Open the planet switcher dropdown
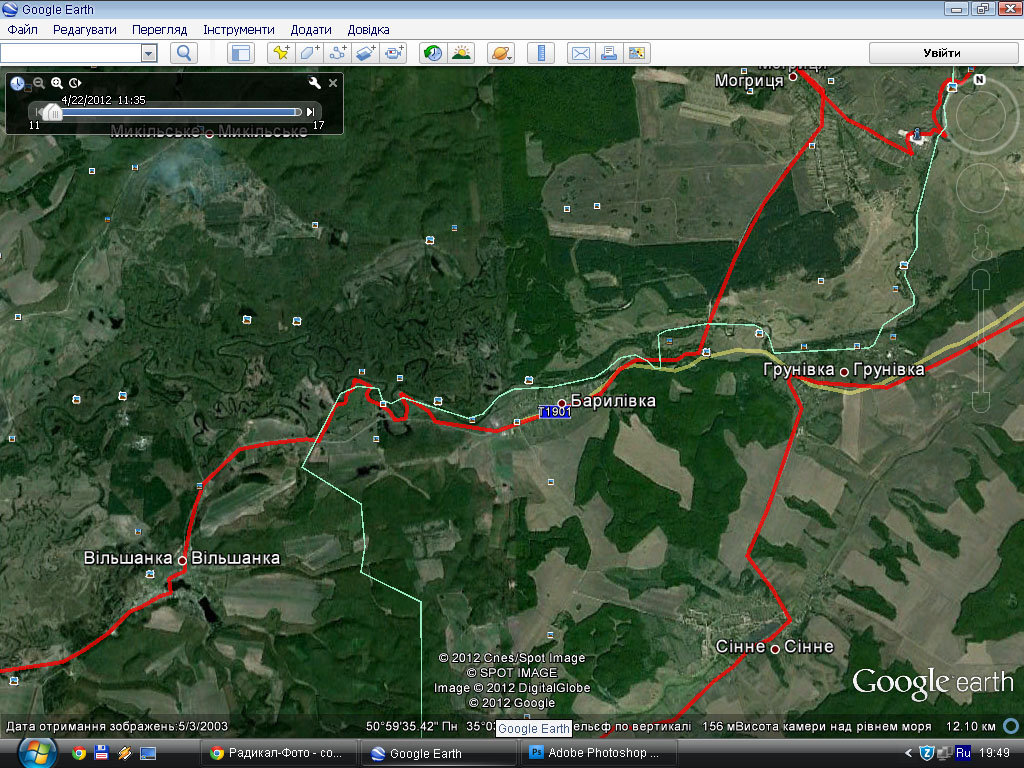This screenshot has height=768, width=1024. click(501, 53)
